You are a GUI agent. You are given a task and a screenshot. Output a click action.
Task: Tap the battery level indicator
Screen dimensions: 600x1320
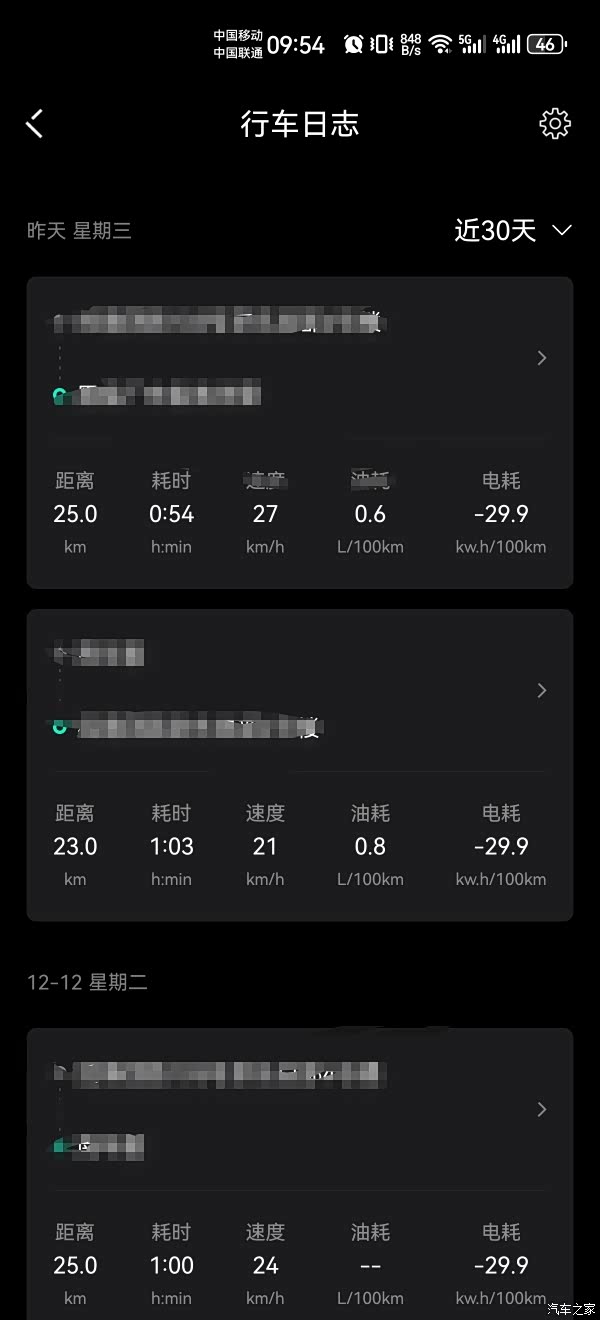tap(547, 44)
